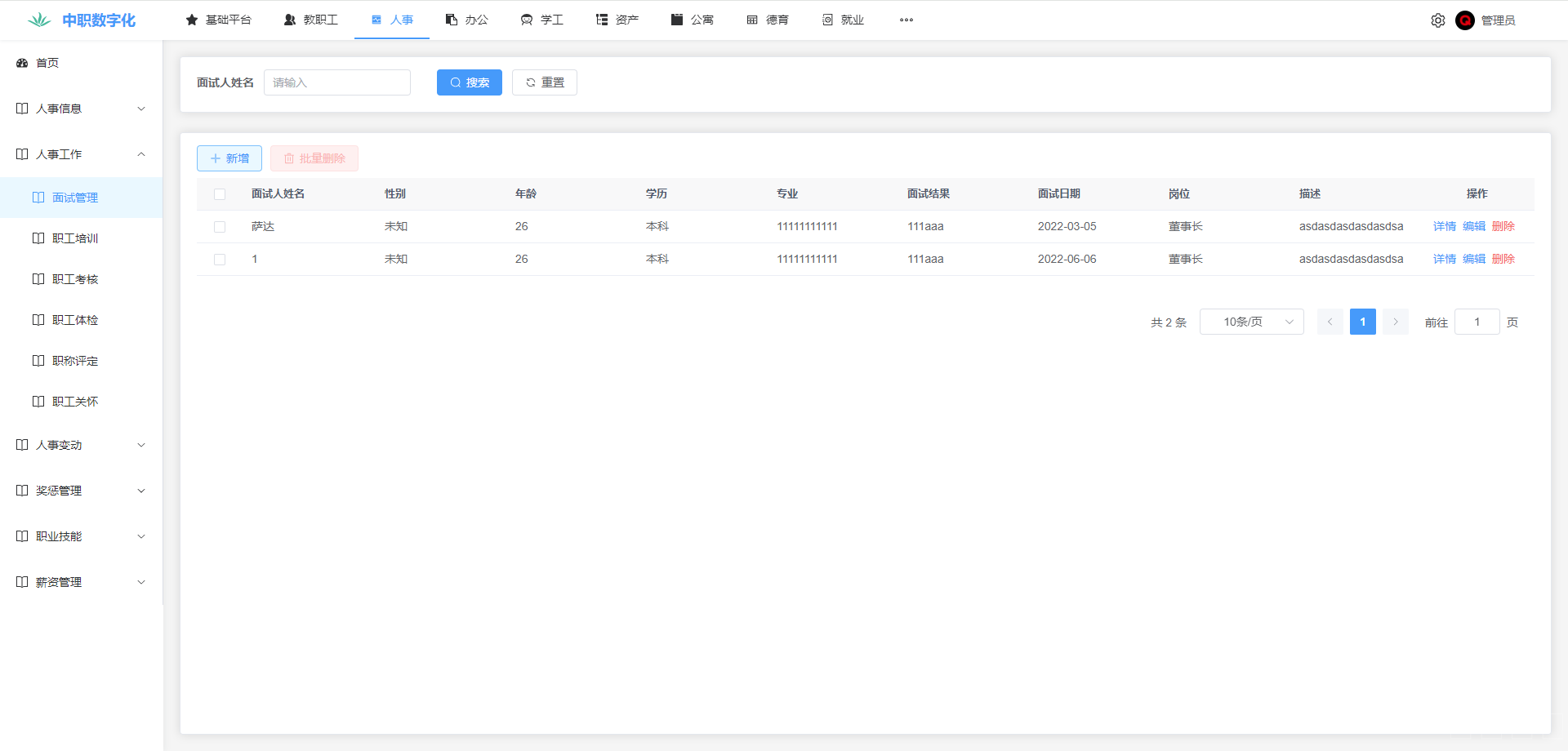The image size is (1568, 751).
Task: Click 编辑 link for 萨达 row
Action: (1473, 226)
